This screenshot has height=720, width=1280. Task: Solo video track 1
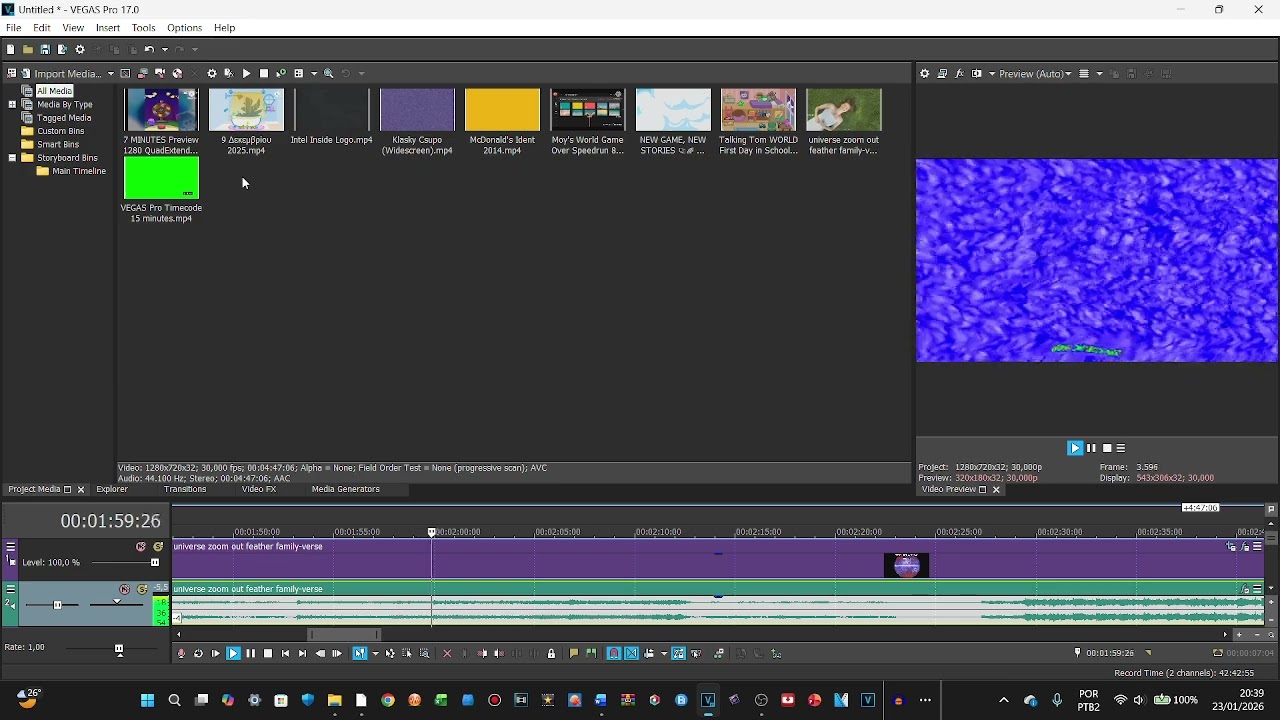(x=158, y=547)
